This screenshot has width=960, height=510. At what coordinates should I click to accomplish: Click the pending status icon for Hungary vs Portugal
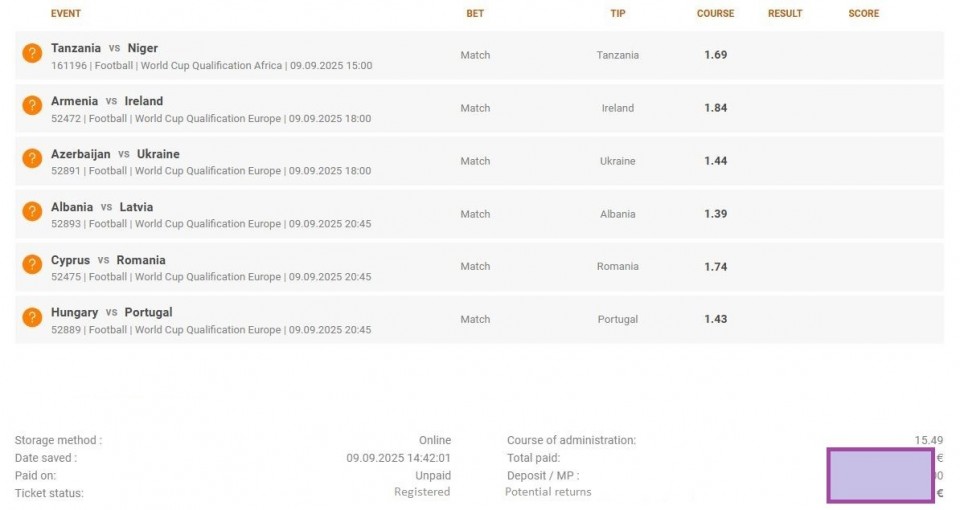tap(32, 317)
